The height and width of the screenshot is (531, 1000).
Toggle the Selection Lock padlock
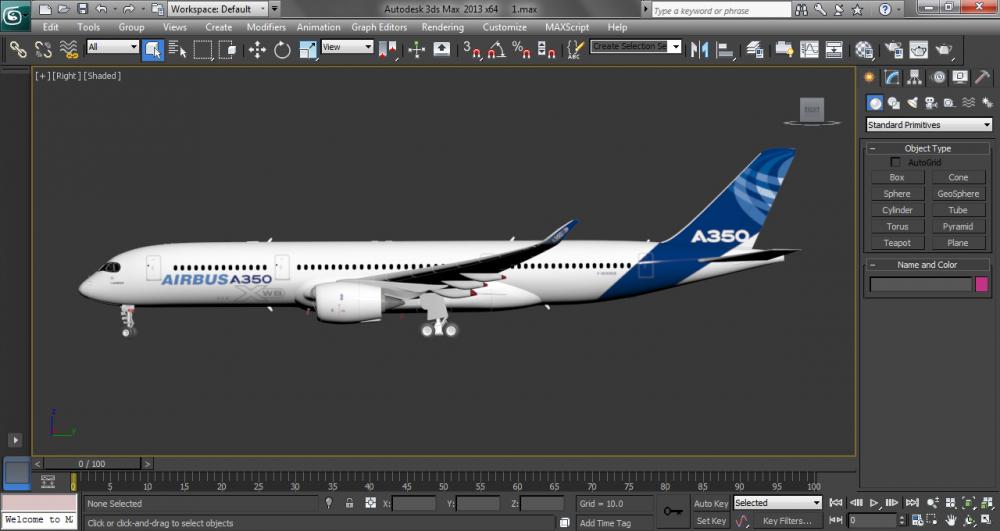[349, 503]
